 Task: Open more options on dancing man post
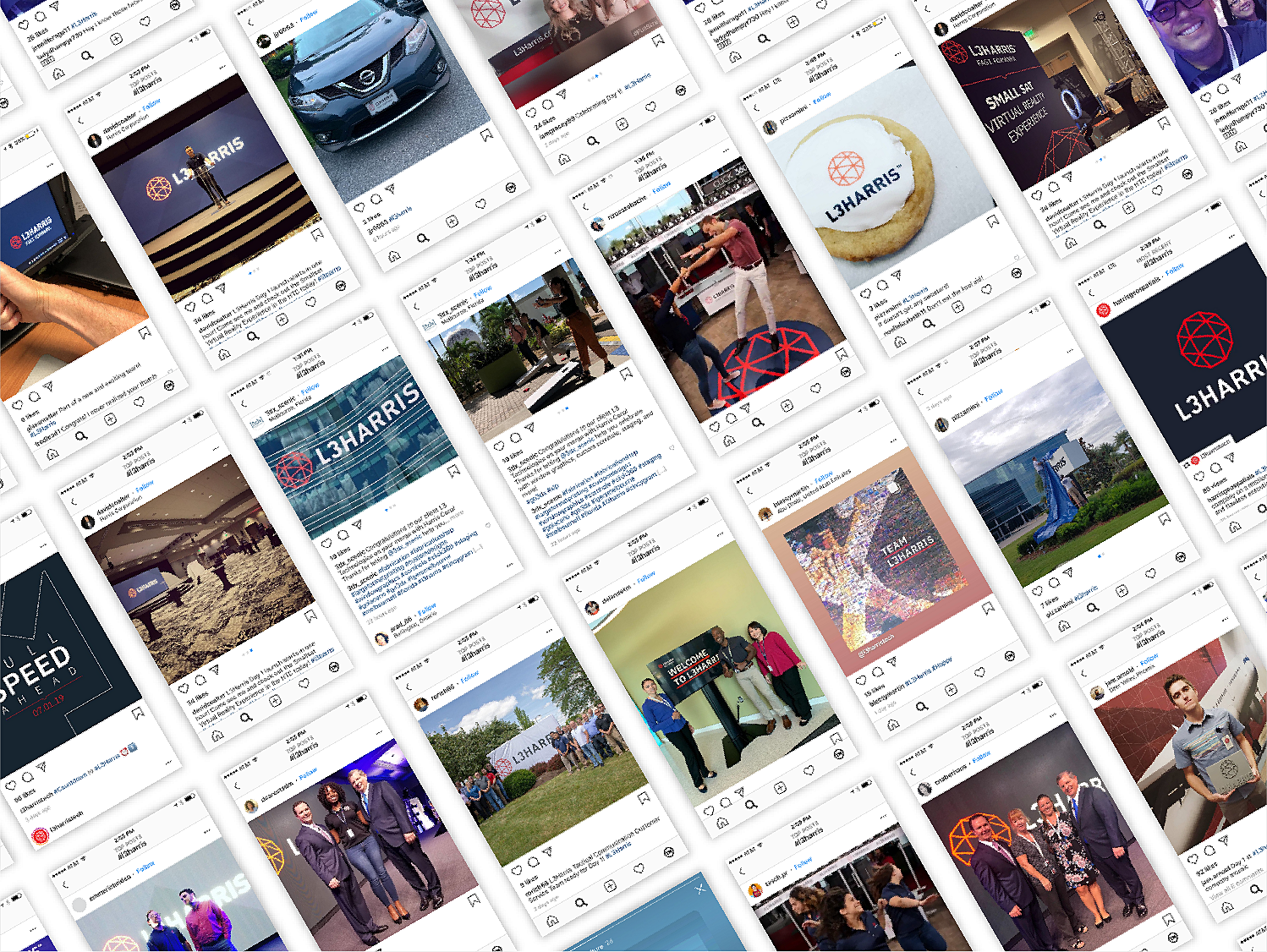pos(727,150)
